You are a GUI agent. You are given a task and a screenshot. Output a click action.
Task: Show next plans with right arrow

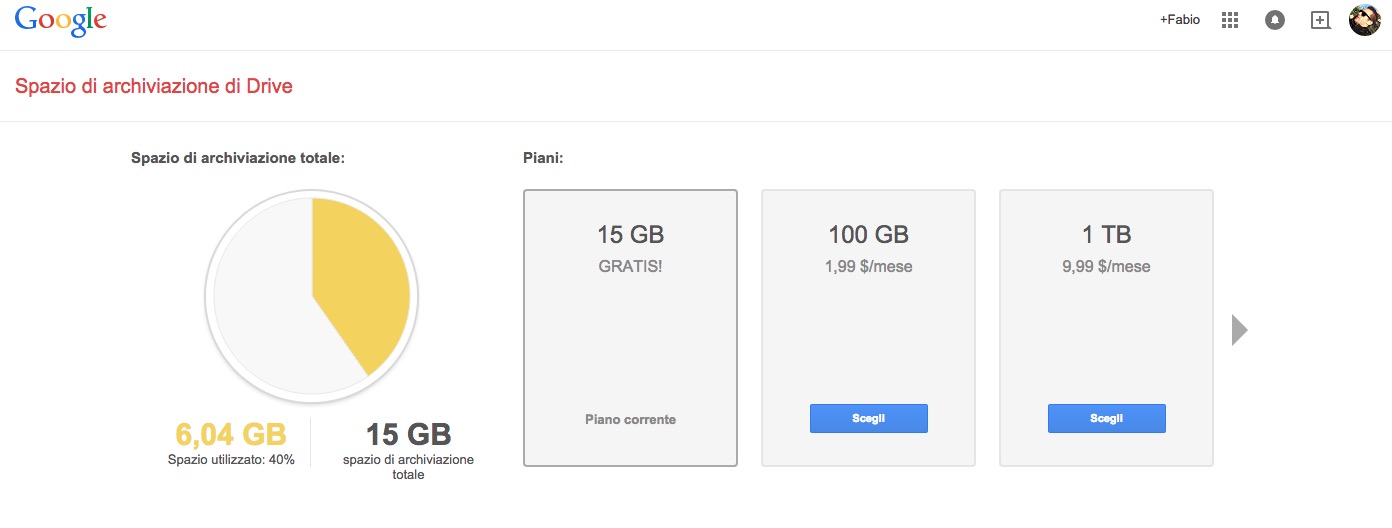(x=1240, y=329)
